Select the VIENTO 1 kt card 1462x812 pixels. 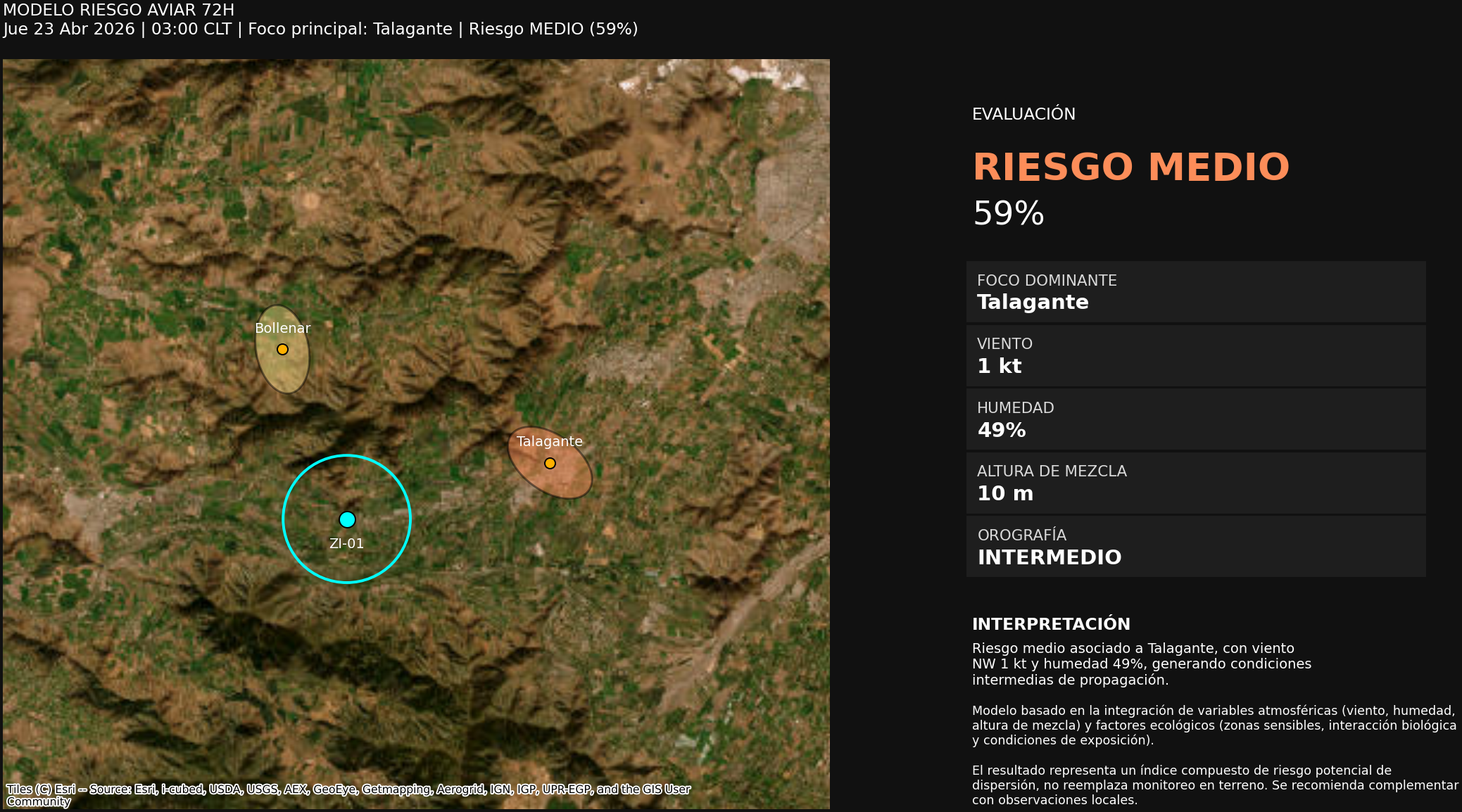[x=1195, y=355]
